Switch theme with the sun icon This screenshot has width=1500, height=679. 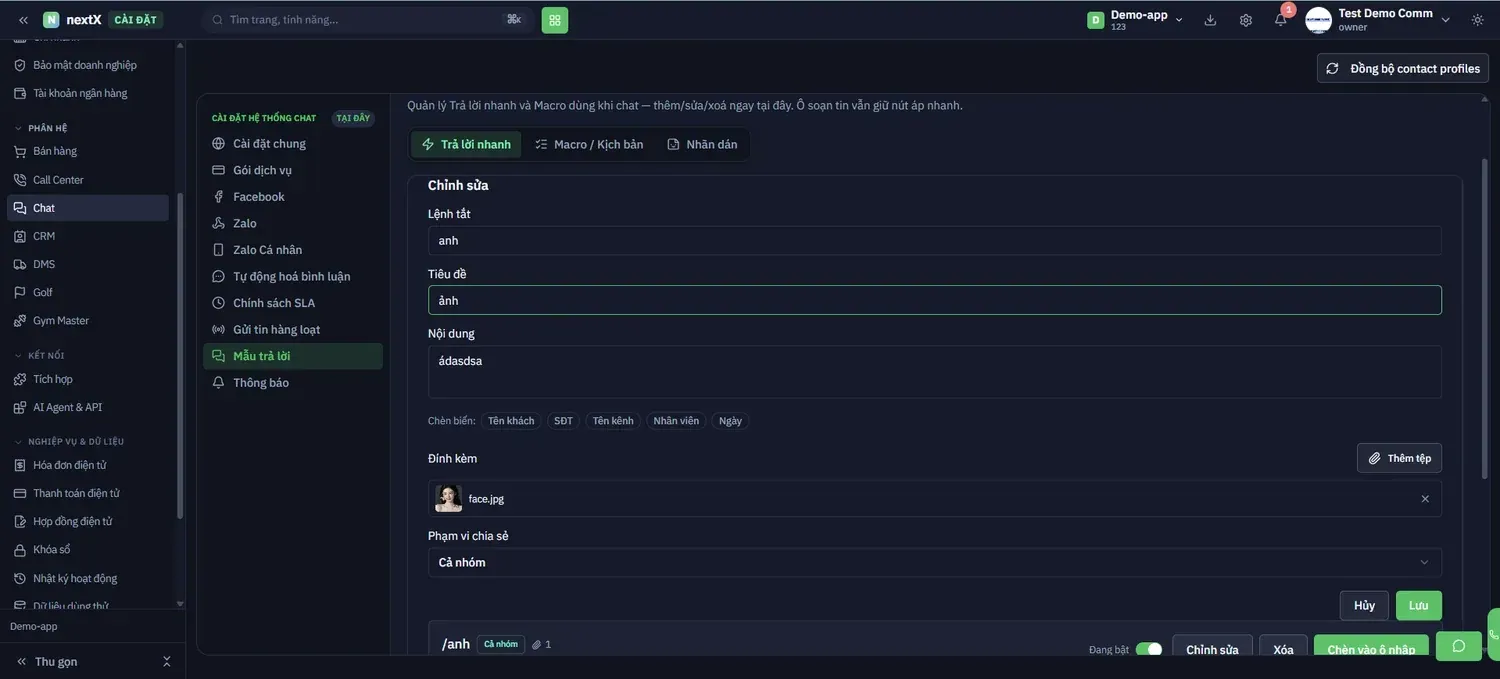tap(1478, 20)
